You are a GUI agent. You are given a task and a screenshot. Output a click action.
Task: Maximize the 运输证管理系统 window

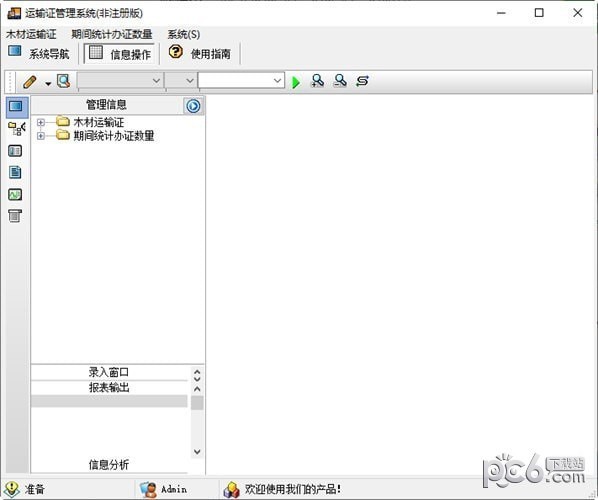[x=539, y=13]
